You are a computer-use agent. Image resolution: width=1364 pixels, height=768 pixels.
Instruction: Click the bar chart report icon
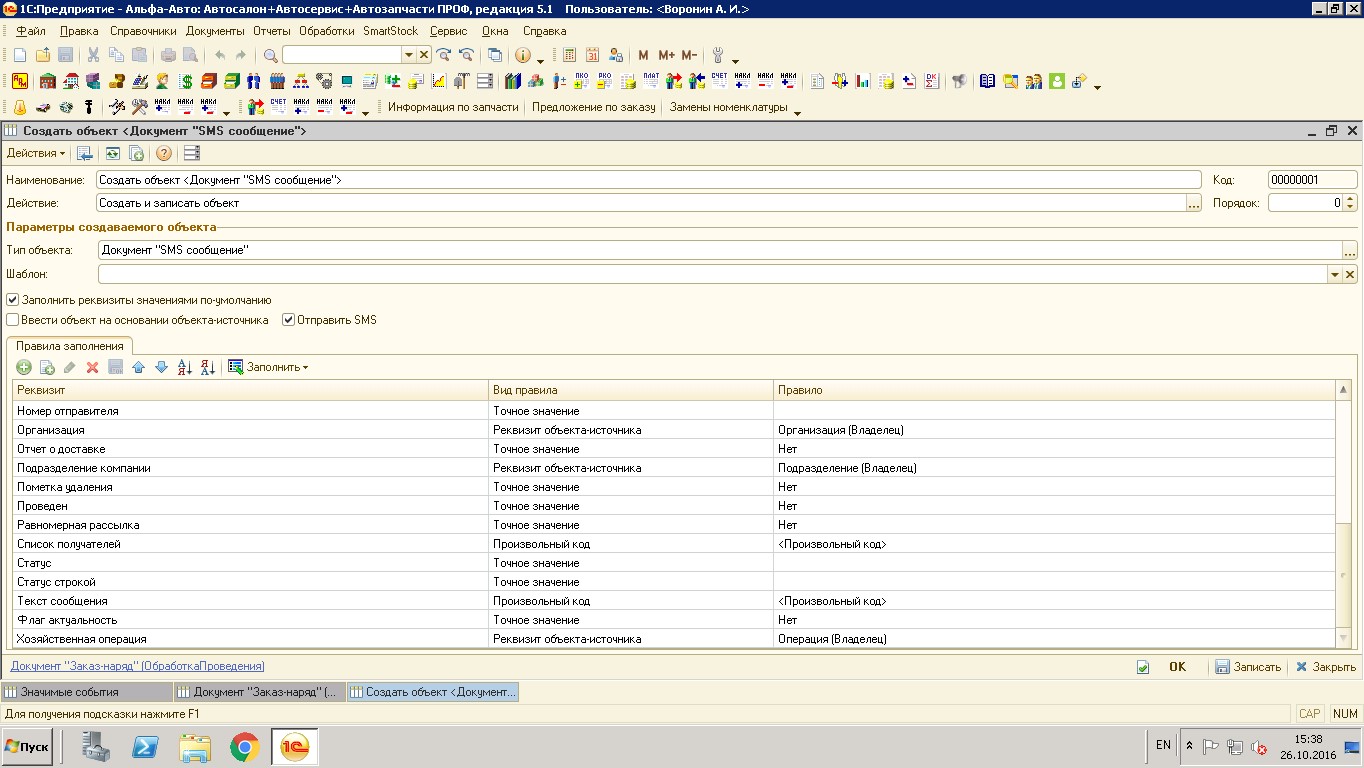(863, 81)
